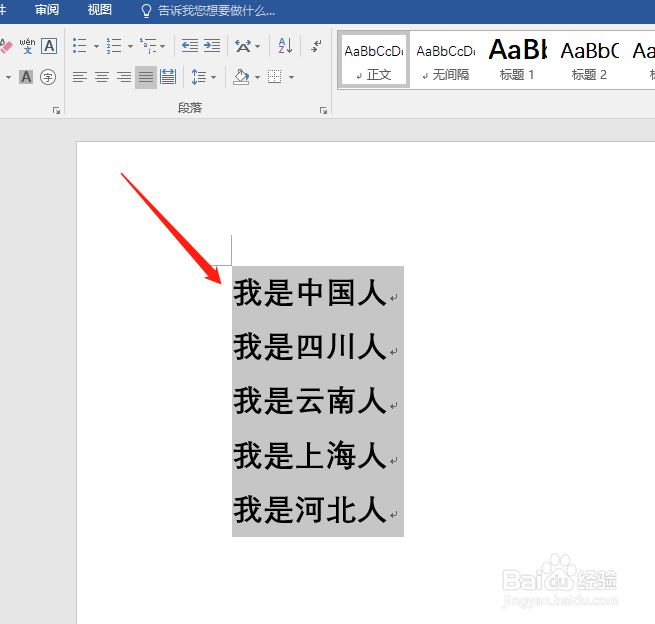Open the dropdown arrow left of Character Shading

click(x=8, y=77)
